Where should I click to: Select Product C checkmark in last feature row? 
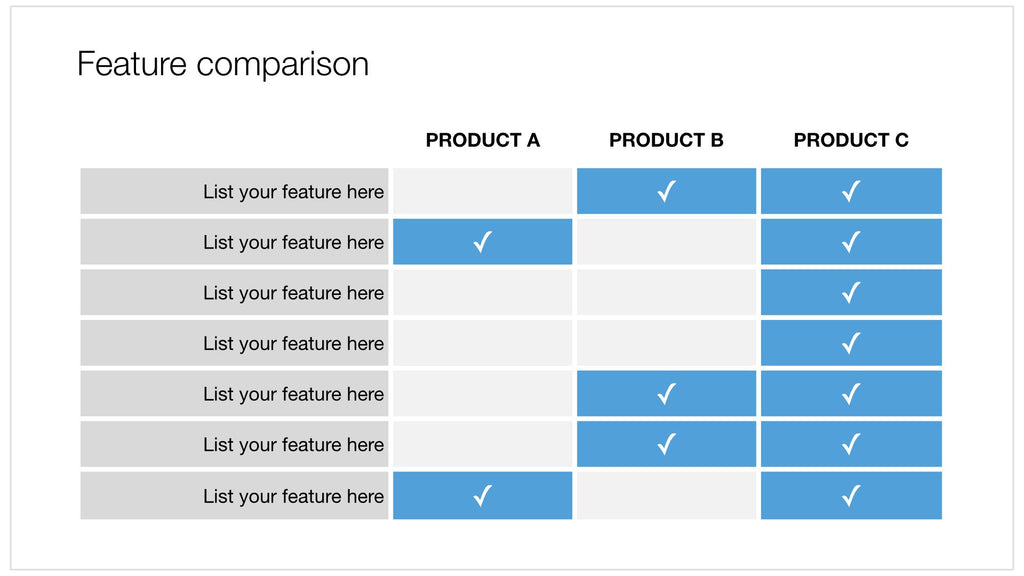click(x=851, y=496)
